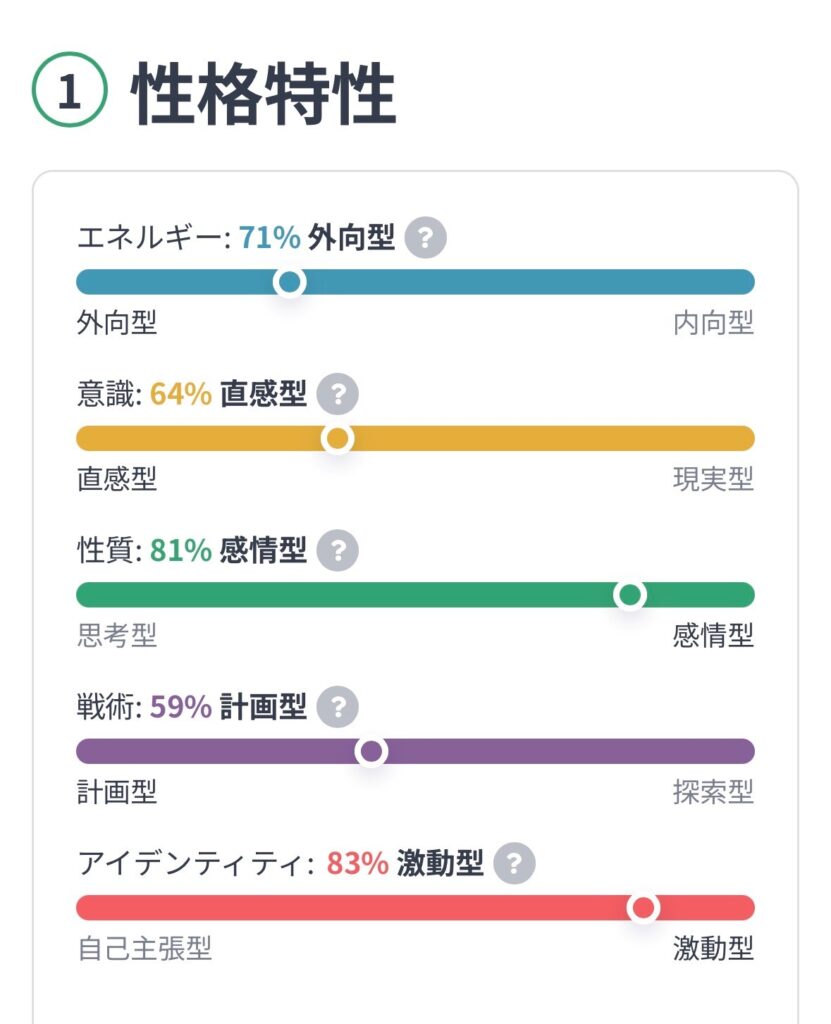Click the 現実型 label under the yellow bar
The image size is (831, 1024).
point(713,479)
